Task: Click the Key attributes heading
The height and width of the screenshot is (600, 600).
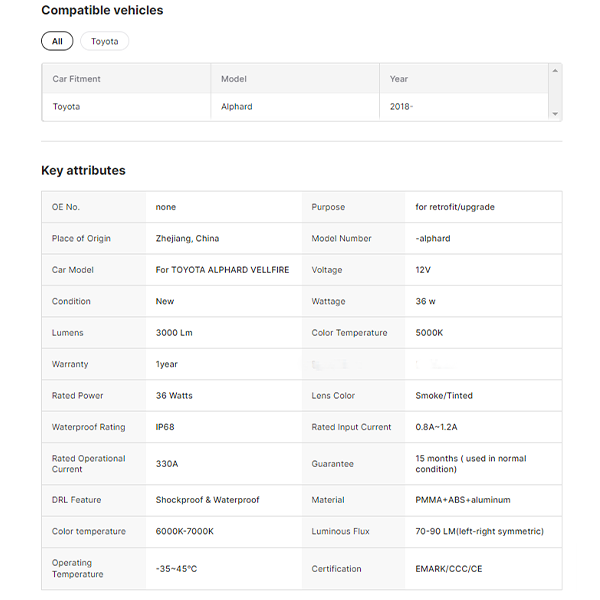Action: (x=83, y=170)
